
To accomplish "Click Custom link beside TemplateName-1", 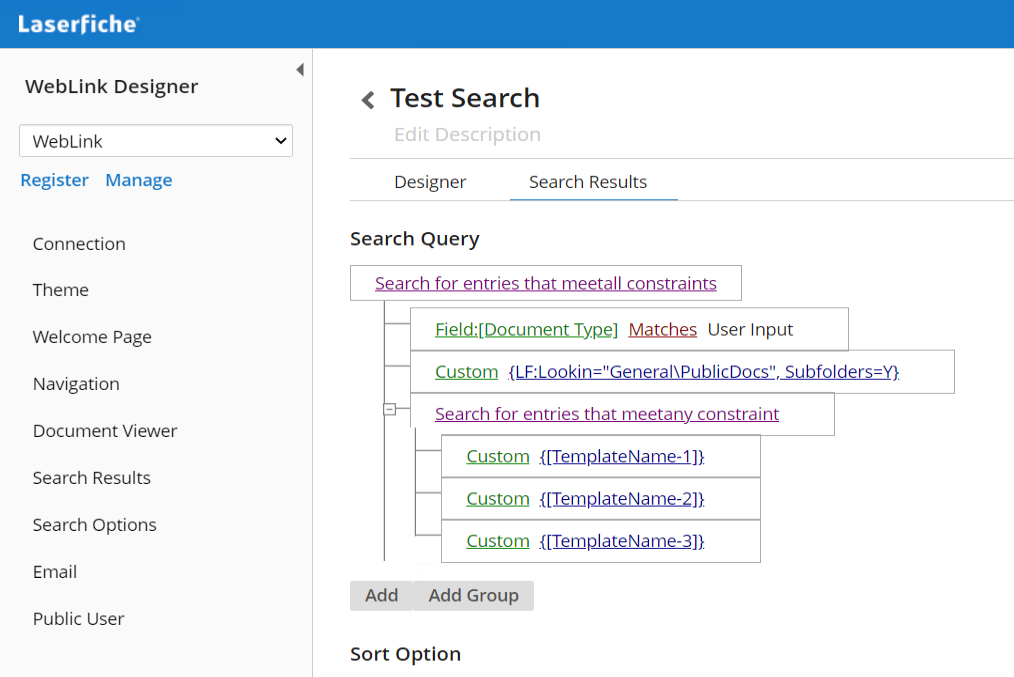I will point(498,457).
